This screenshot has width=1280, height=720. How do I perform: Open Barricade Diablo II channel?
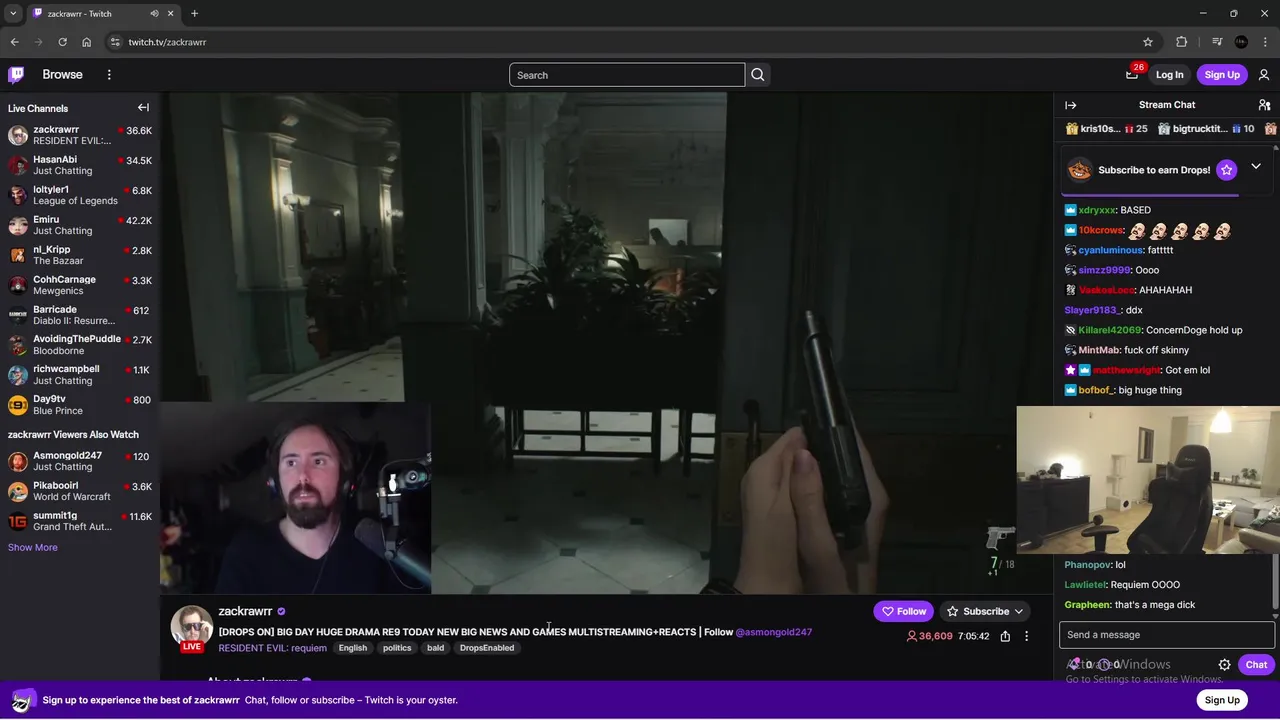pyautogui.click(x=80, y=315)
